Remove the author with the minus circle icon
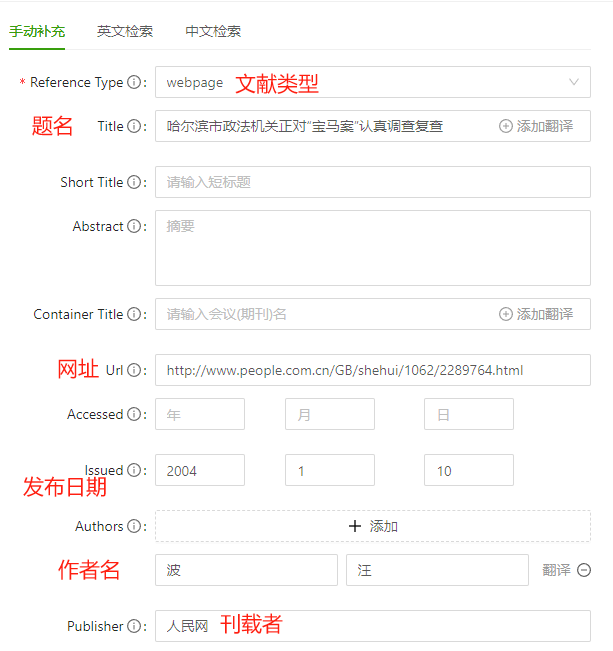 [x=584, y=570]
